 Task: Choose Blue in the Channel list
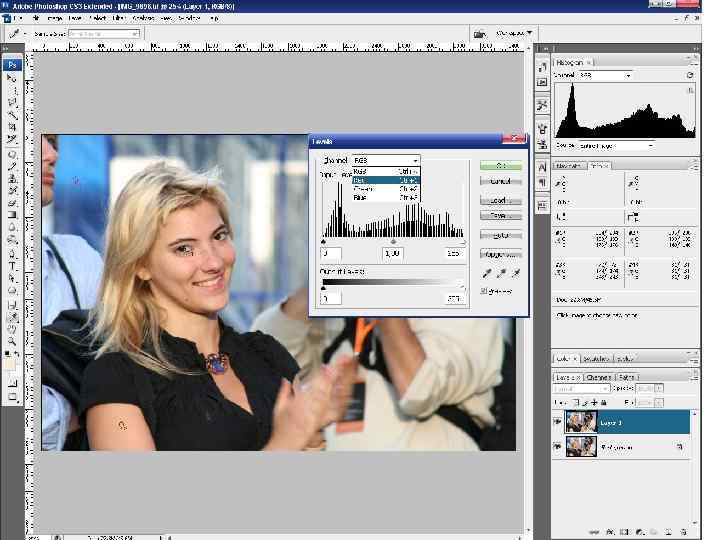coord(386,197)
